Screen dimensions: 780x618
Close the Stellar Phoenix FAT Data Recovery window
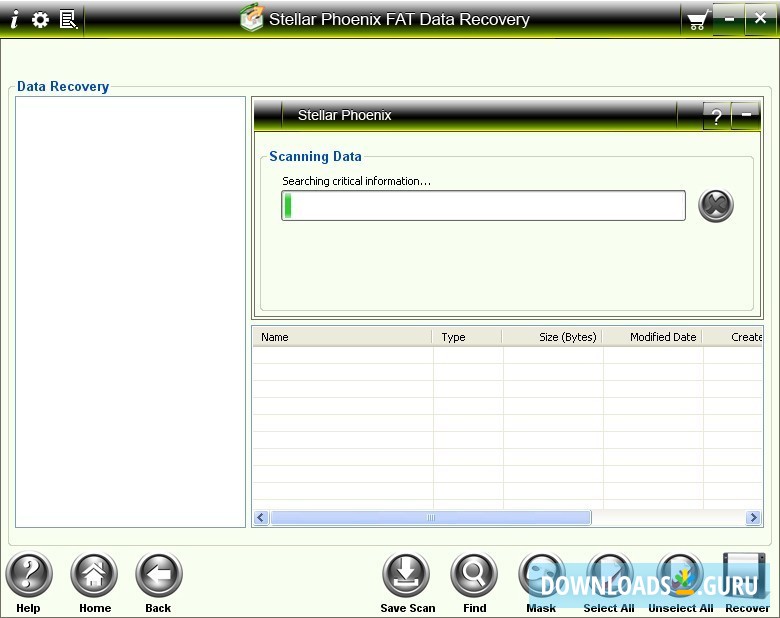(x=761, y=19)
